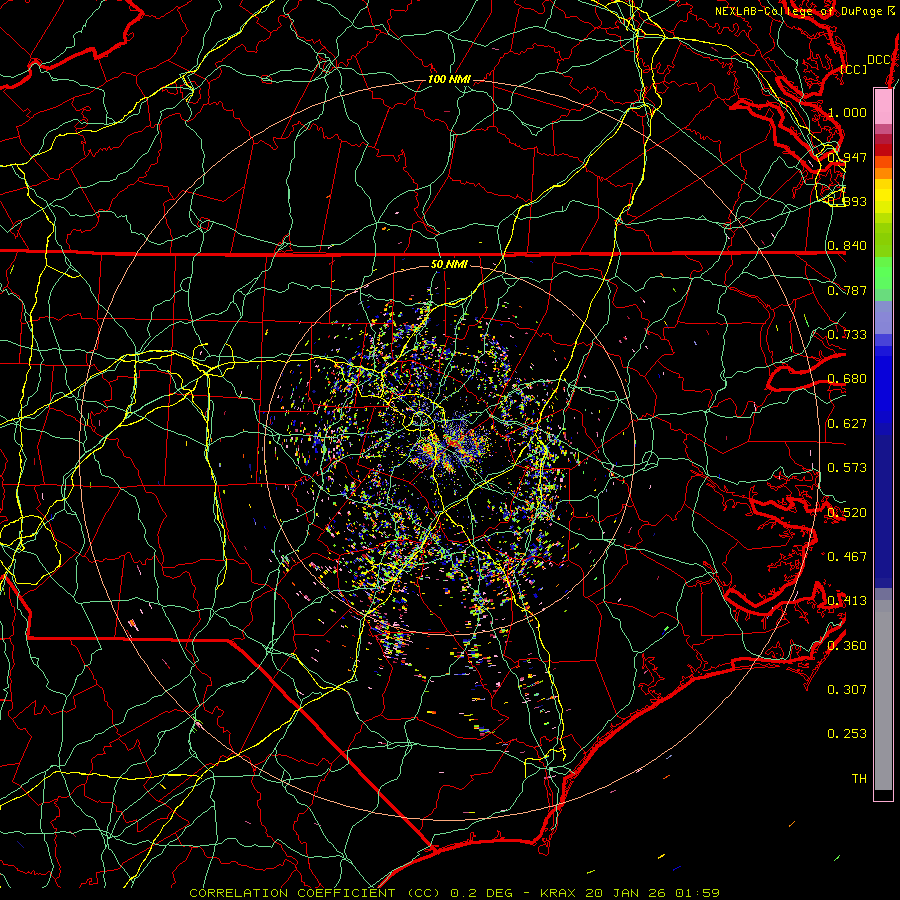900x900 pixels.
Task: Select the 0.840 scale value
Action: click(x=847, y=246)
